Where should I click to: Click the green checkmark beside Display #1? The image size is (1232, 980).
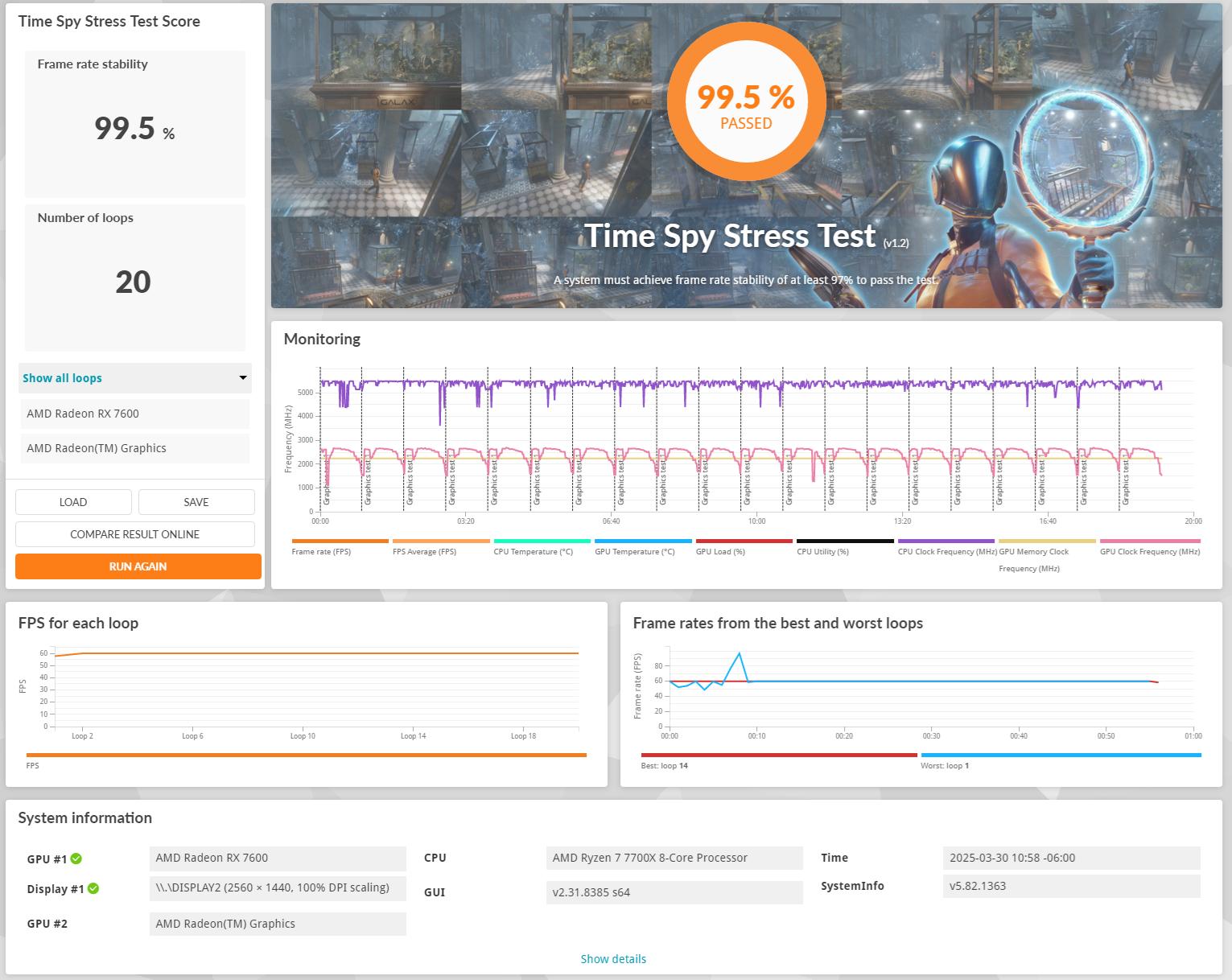93,889
